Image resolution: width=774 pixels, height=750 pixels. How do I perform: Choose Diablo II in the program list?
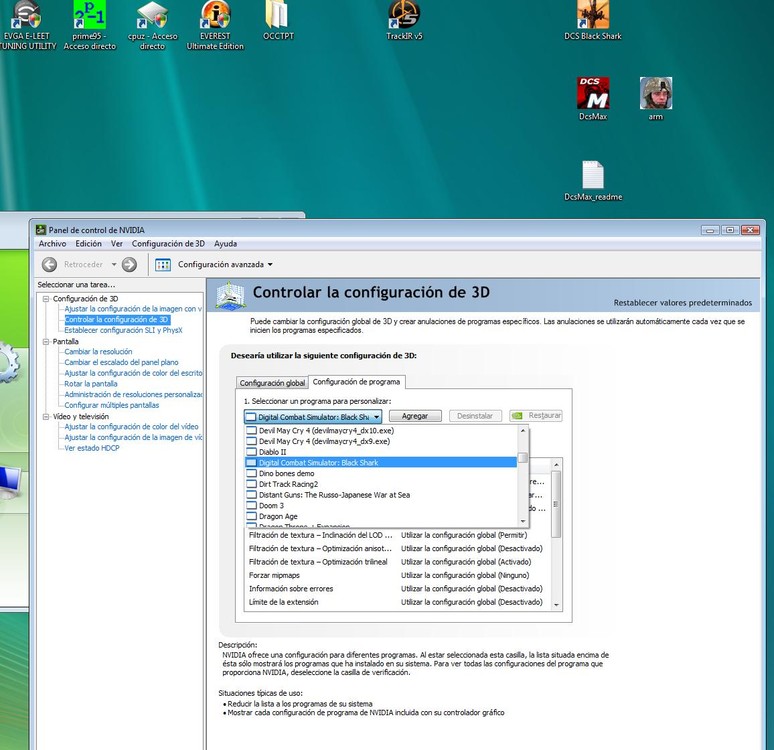tap(381, 452)
